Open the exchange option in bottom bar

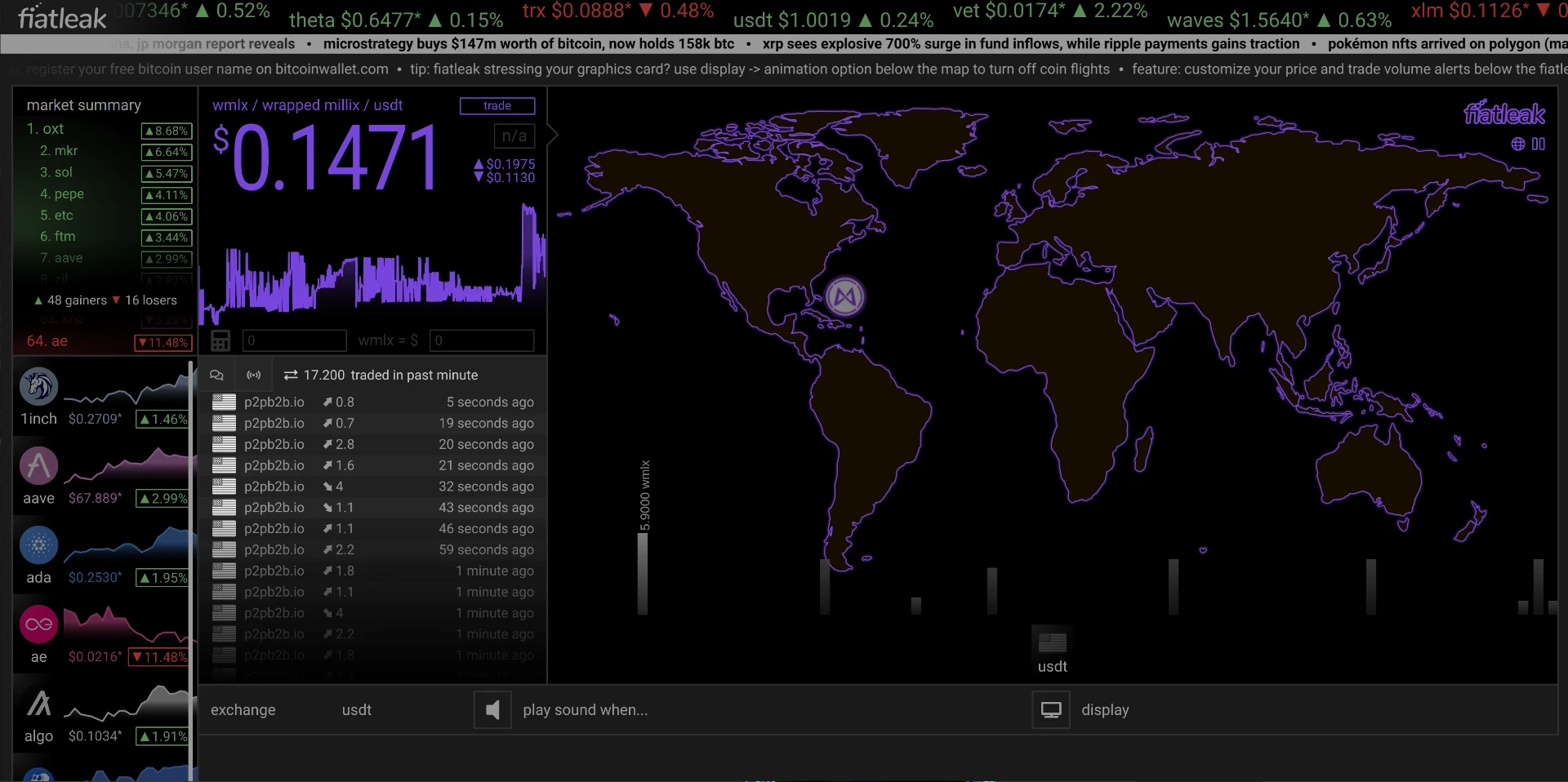click(x=243, y=710)
